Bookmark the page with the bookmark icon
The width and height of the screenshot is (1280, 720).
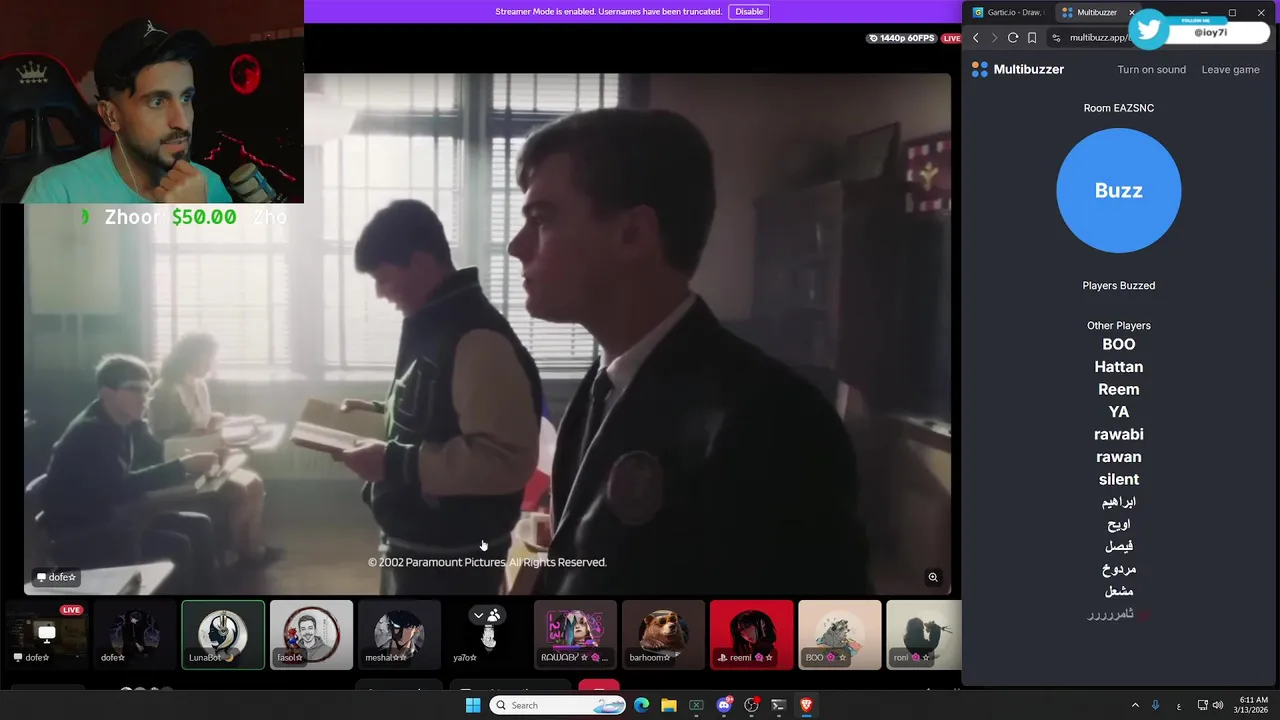point(1032,38)
